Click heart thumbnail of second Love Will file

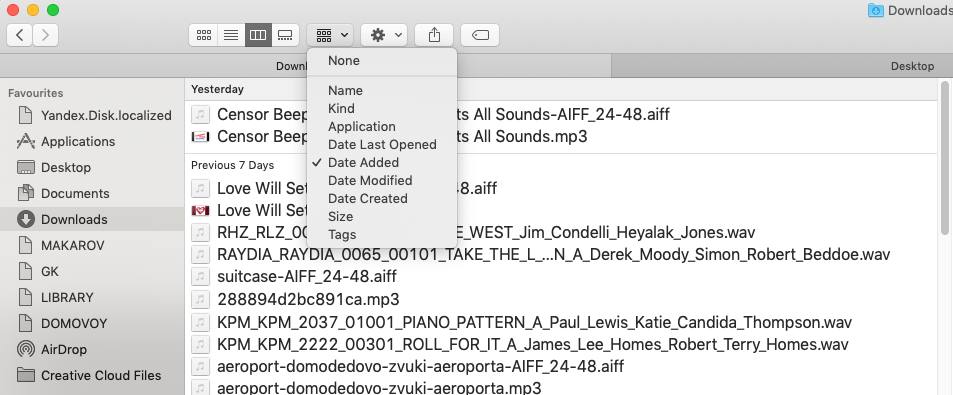pyautogui.click(x=200, y=210)
